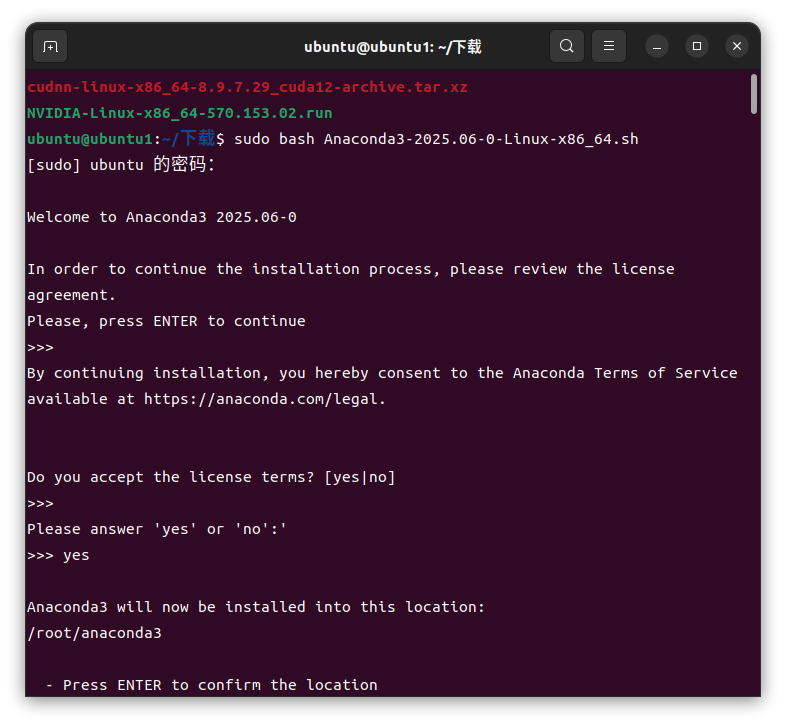This screenshot has height=725, width=786.
Task: Click the window title ubuntu@ubuntu1: ~/下载
Action: (393, 47)
